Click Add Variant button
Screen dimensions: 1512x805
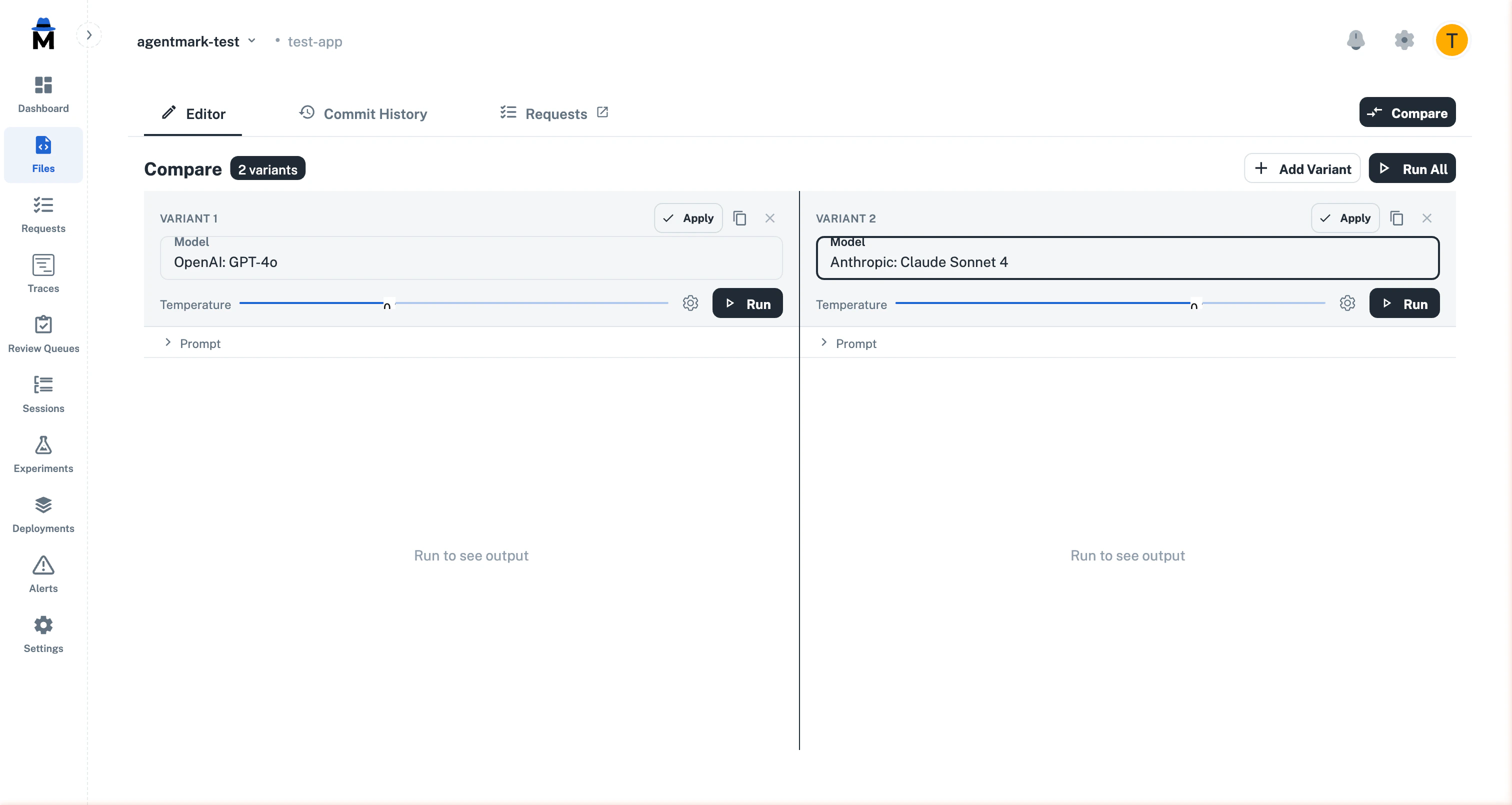pos(1302,168)
